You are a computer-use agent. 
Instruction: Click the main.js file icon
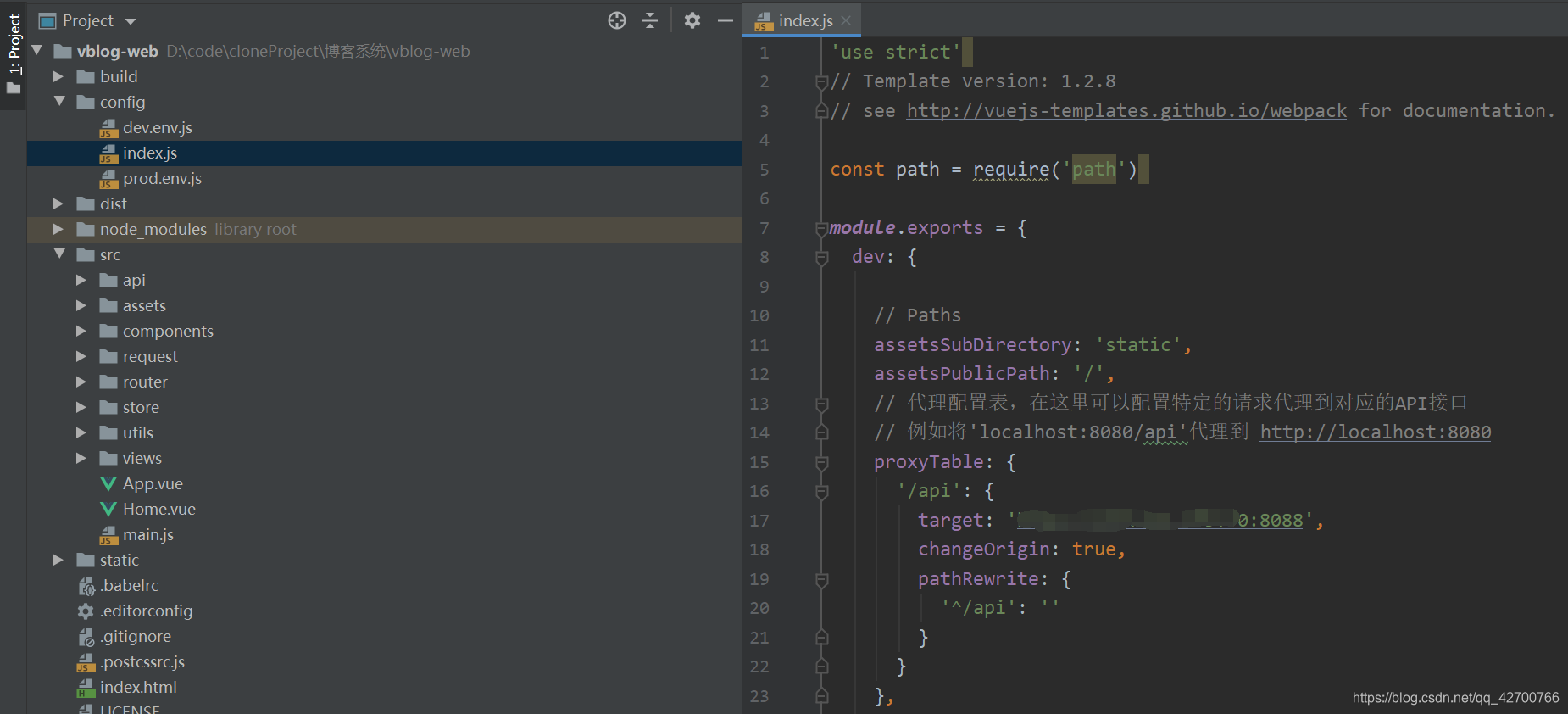(x=108, y=535)
